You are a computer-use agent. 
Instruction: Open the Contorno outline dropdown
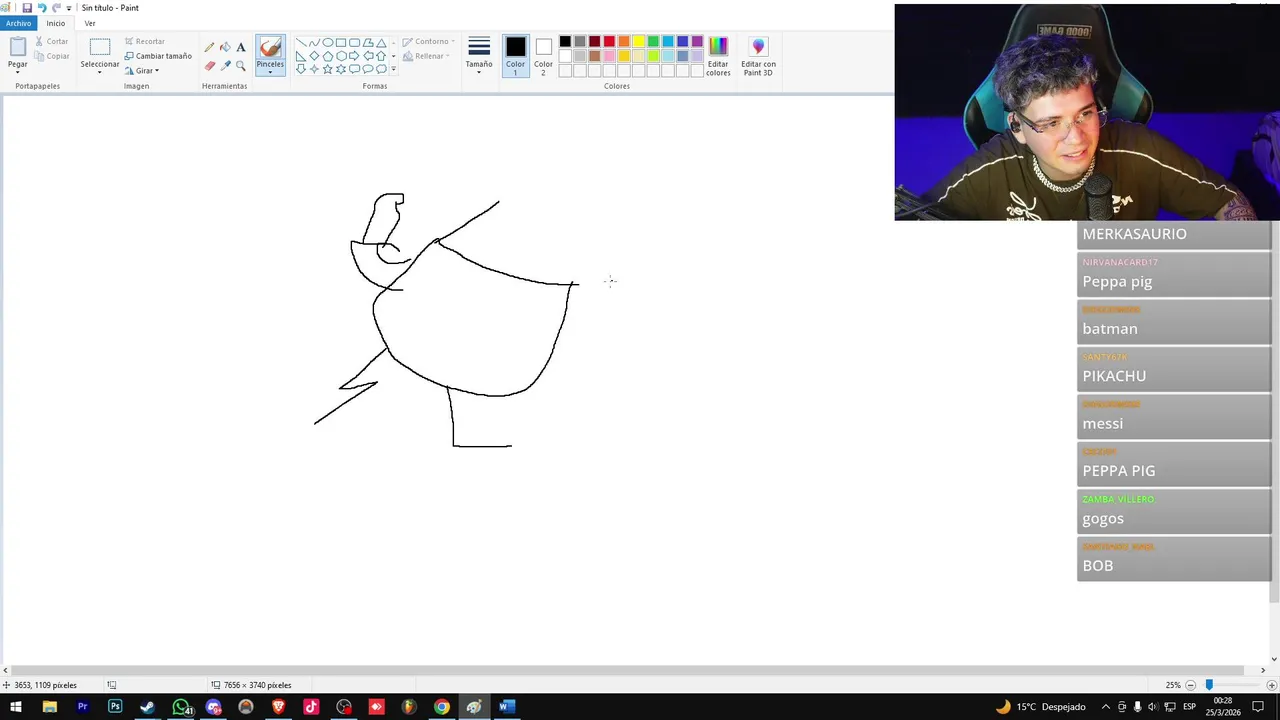click(429, 42)
